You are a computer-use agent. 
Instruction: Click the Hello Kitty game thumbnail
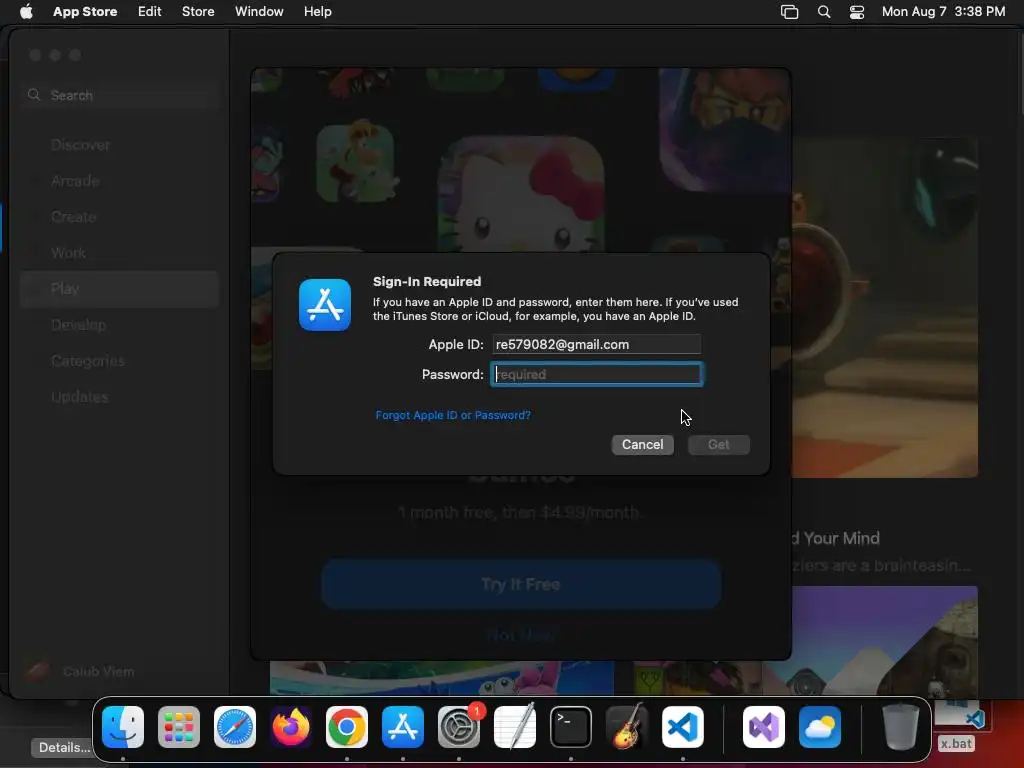[521, 195]
